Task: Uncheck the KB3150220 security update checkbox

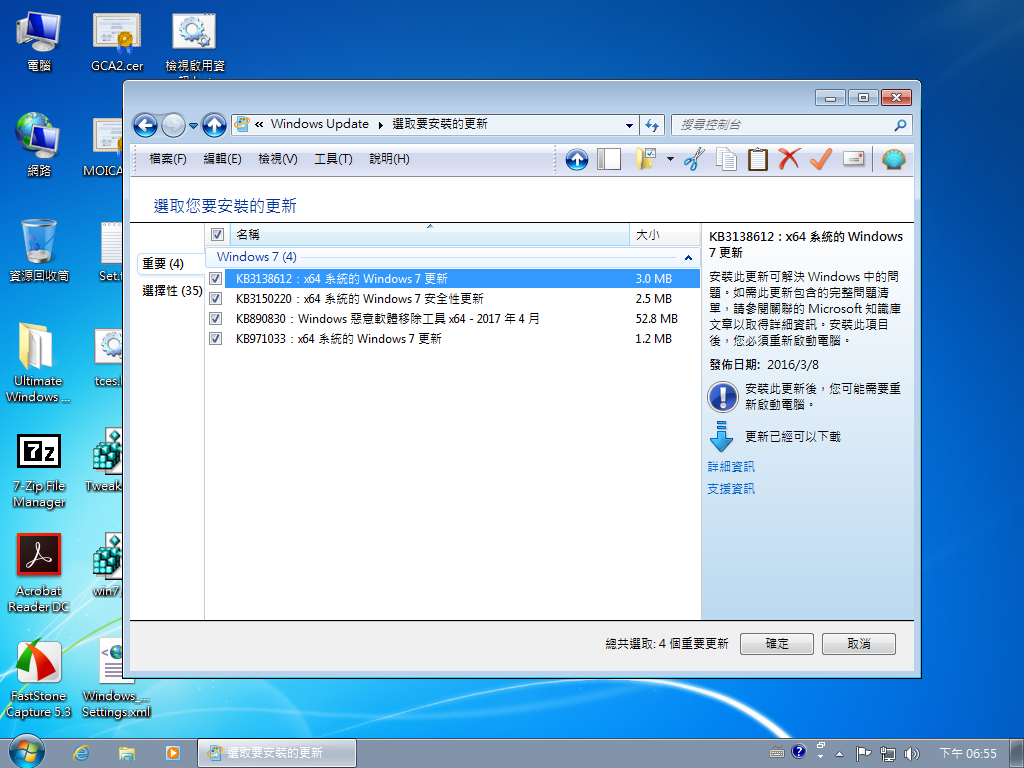Action: tap(216, 298)
